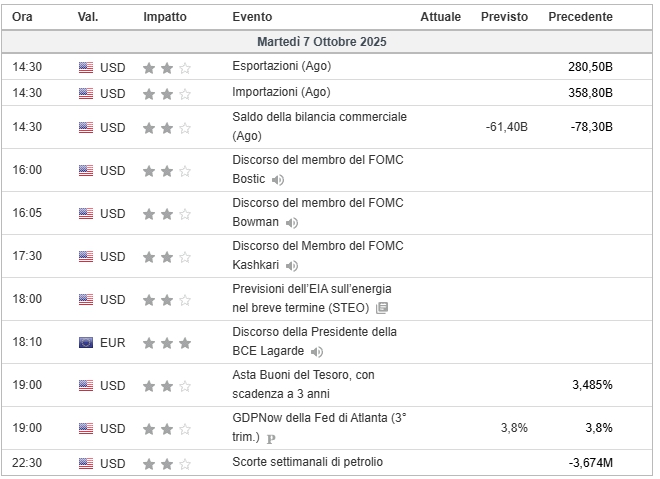Click impact stars in Importazioni row
Image resolution: width=660 pixels, height=479 pixels.
166,94
